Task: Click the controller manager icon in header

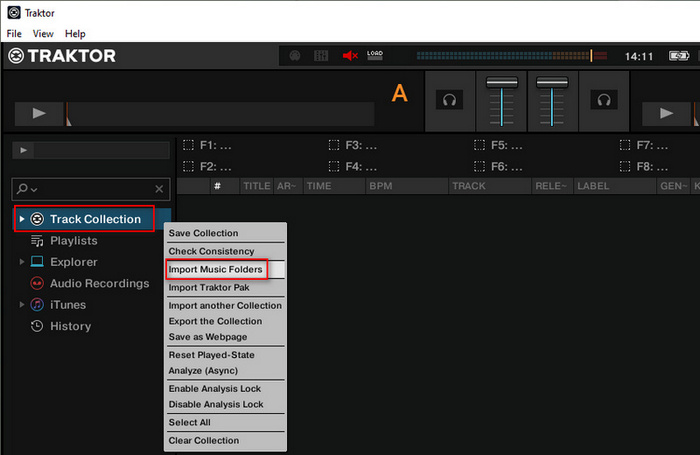Action: click(295, 56)
